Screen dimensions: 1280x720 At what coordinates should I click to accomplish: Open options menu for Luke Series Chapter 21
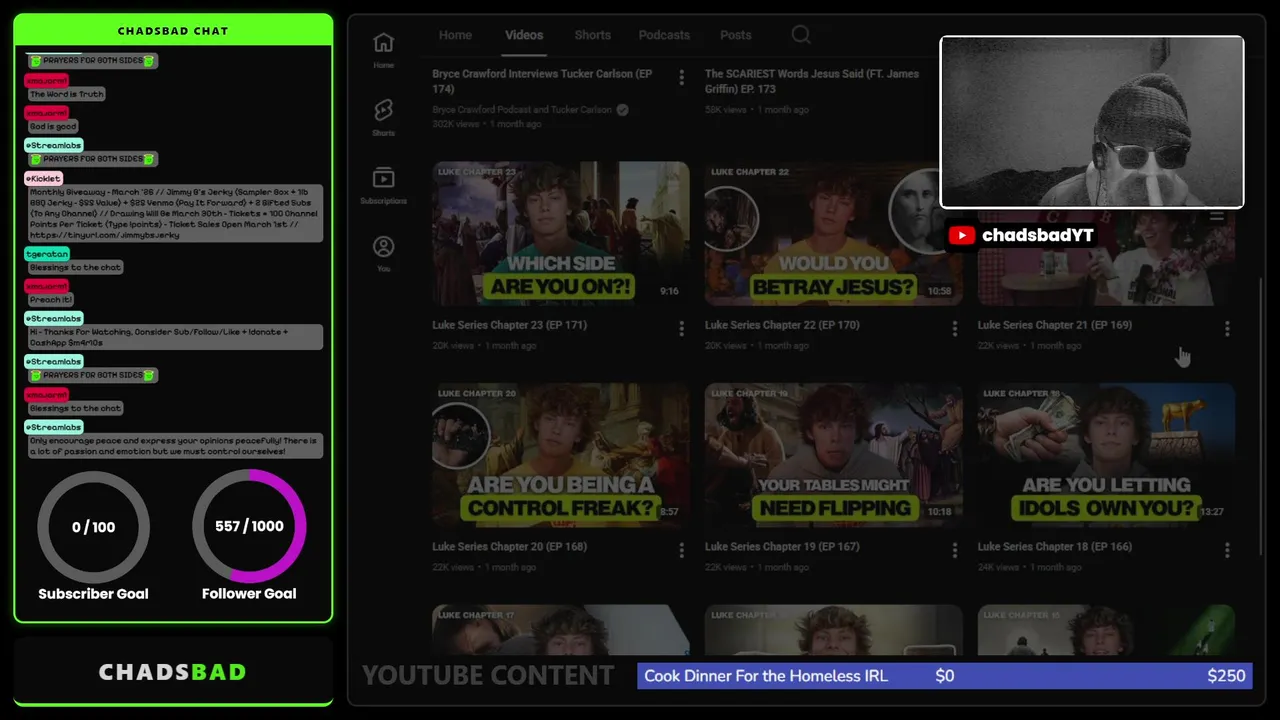[1227, 328]
